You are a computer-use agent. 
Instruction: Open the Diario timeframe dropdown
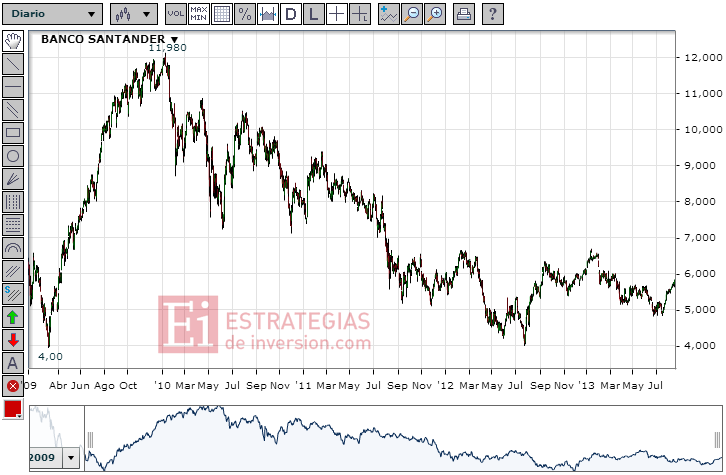pyautogui.click(x=52, y=14)
